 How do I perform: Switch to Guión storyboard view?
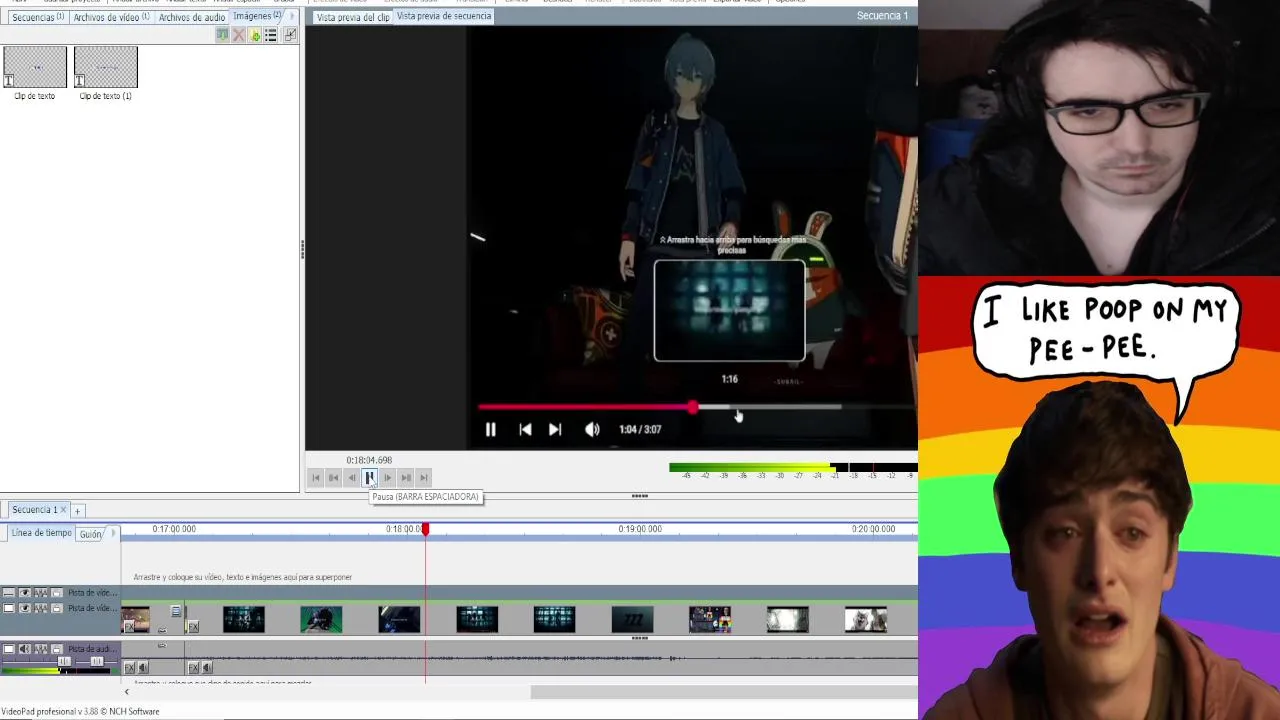point(91,534)
